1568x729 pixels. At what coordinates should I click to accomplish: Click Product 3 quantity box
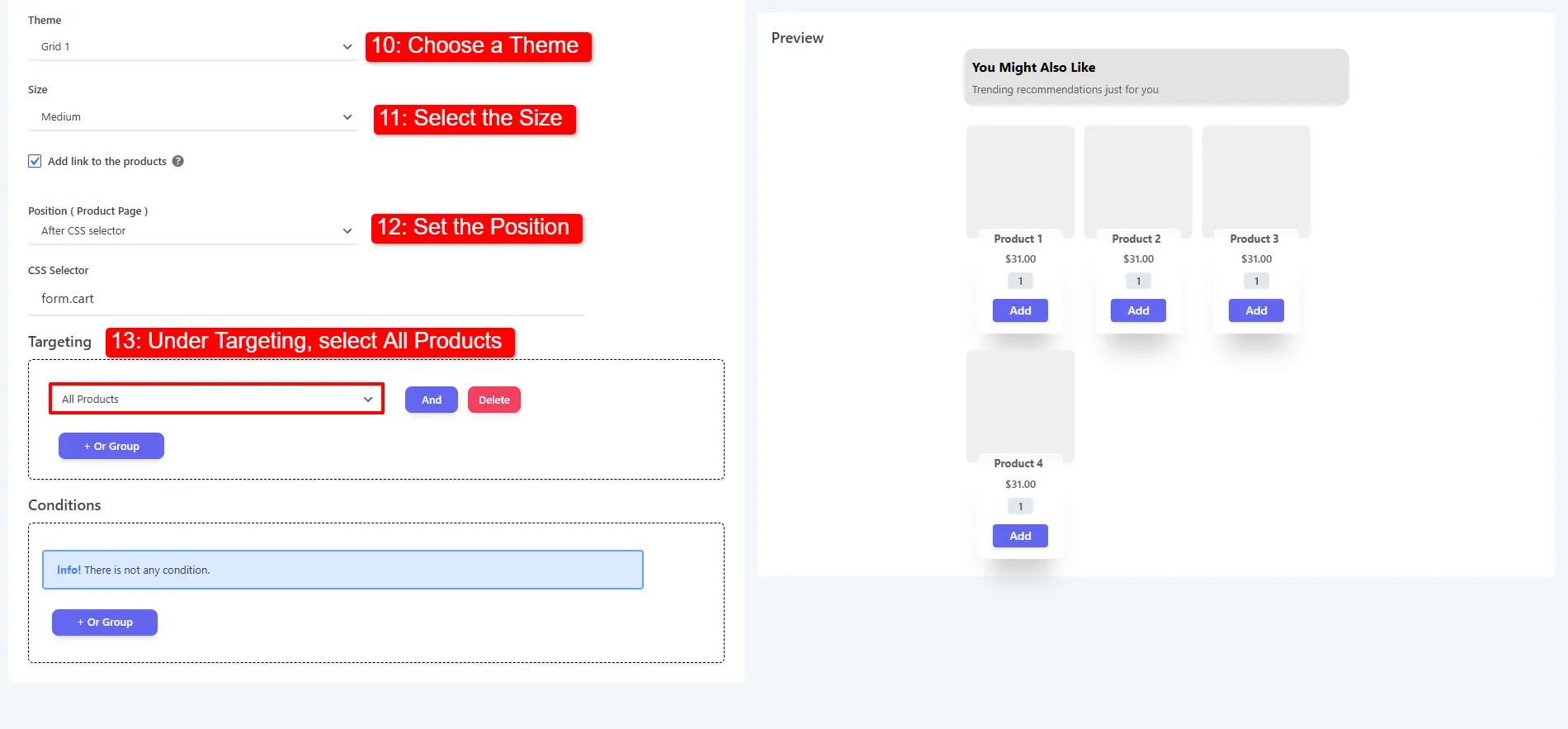point(1256,282)
